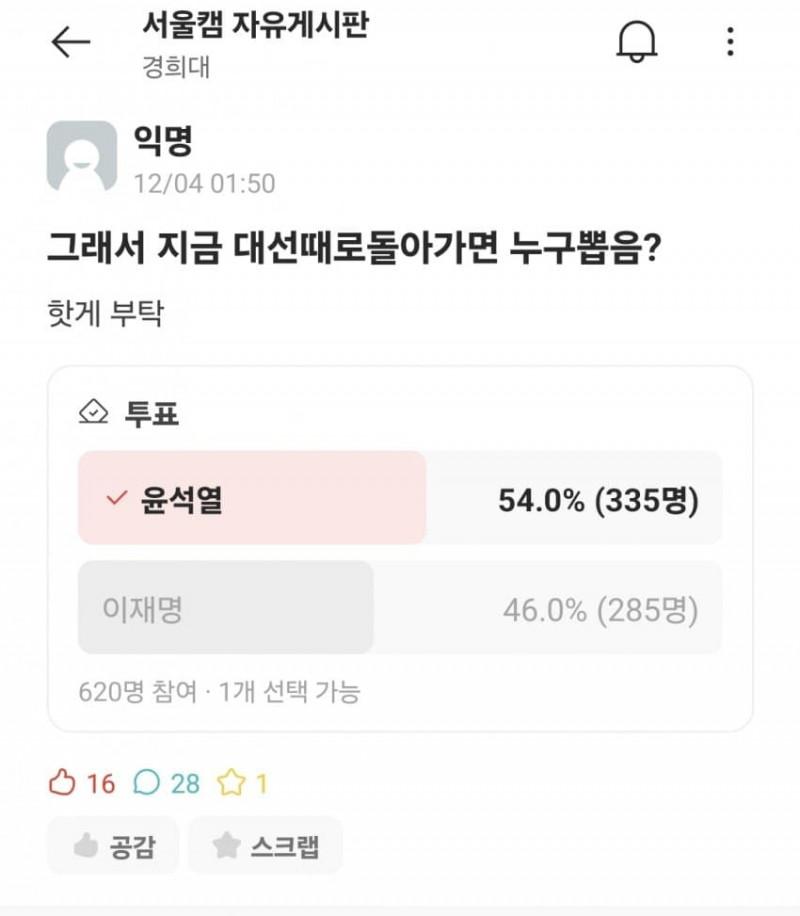This screenshot has width=800, height=916.
Task: Tap the 경희대 subtitle text
Action: coord(176,68)
